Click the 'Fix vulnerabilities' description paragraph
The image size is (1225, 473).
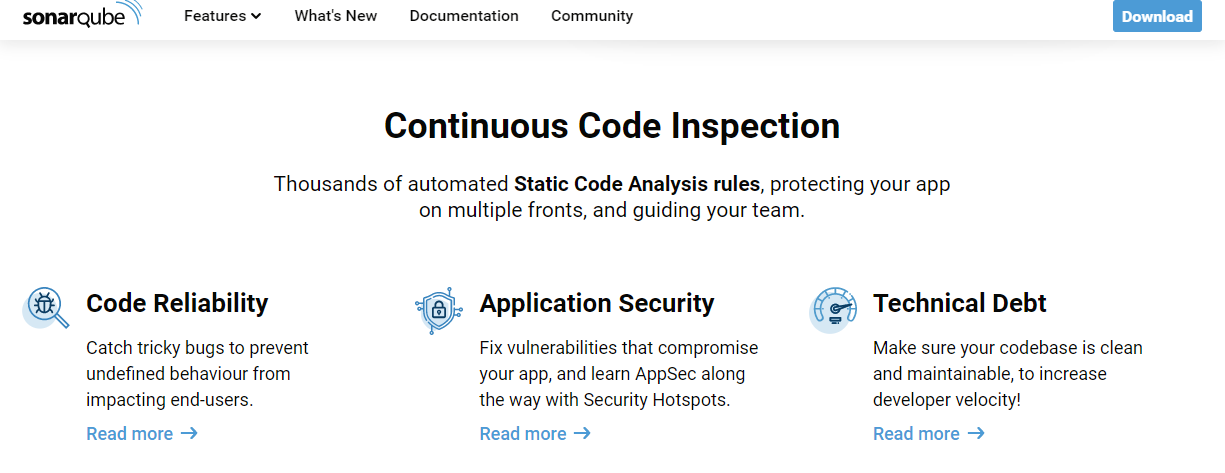[x=619, y=374]
